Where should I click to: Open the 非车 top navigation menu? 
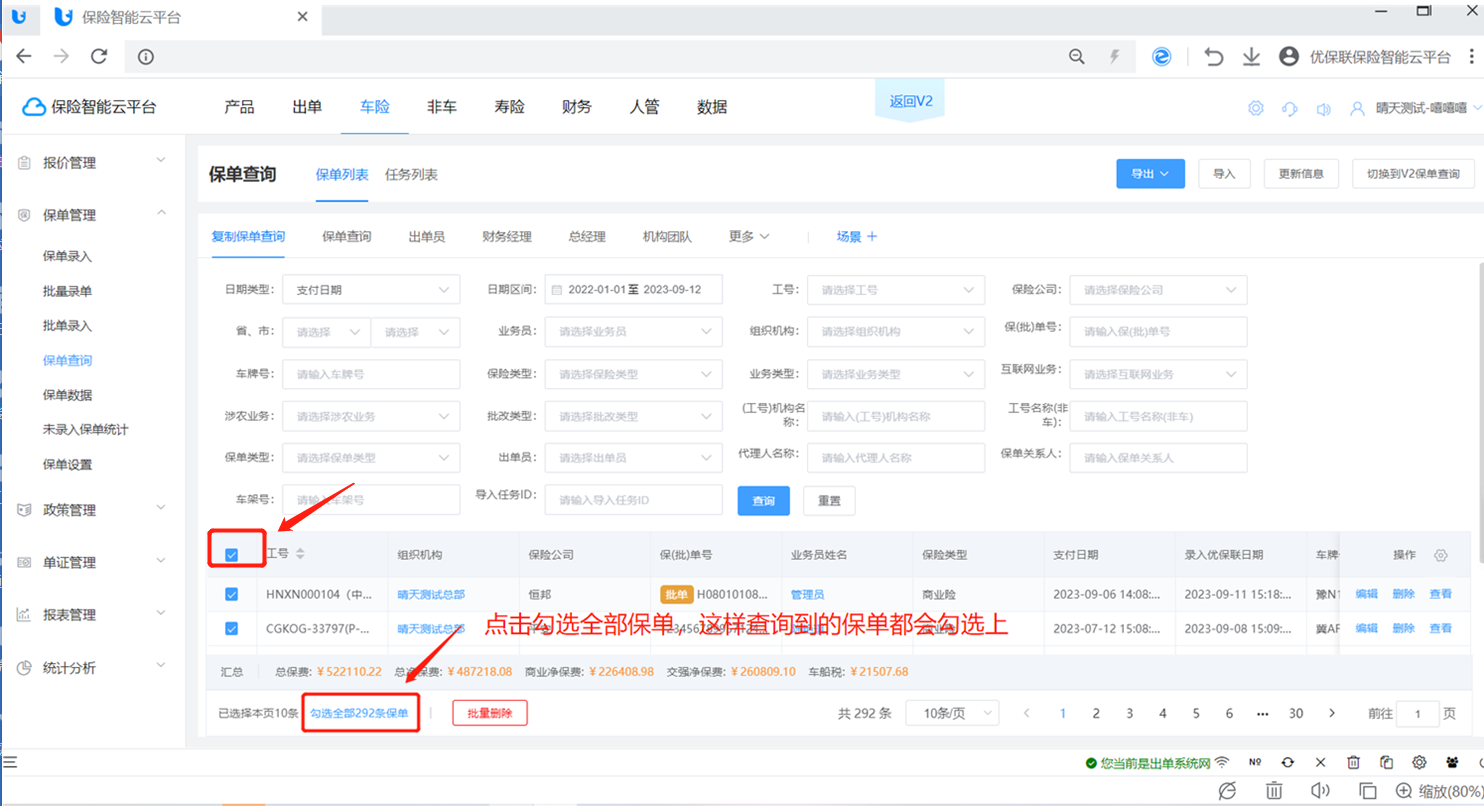[442, 107]
